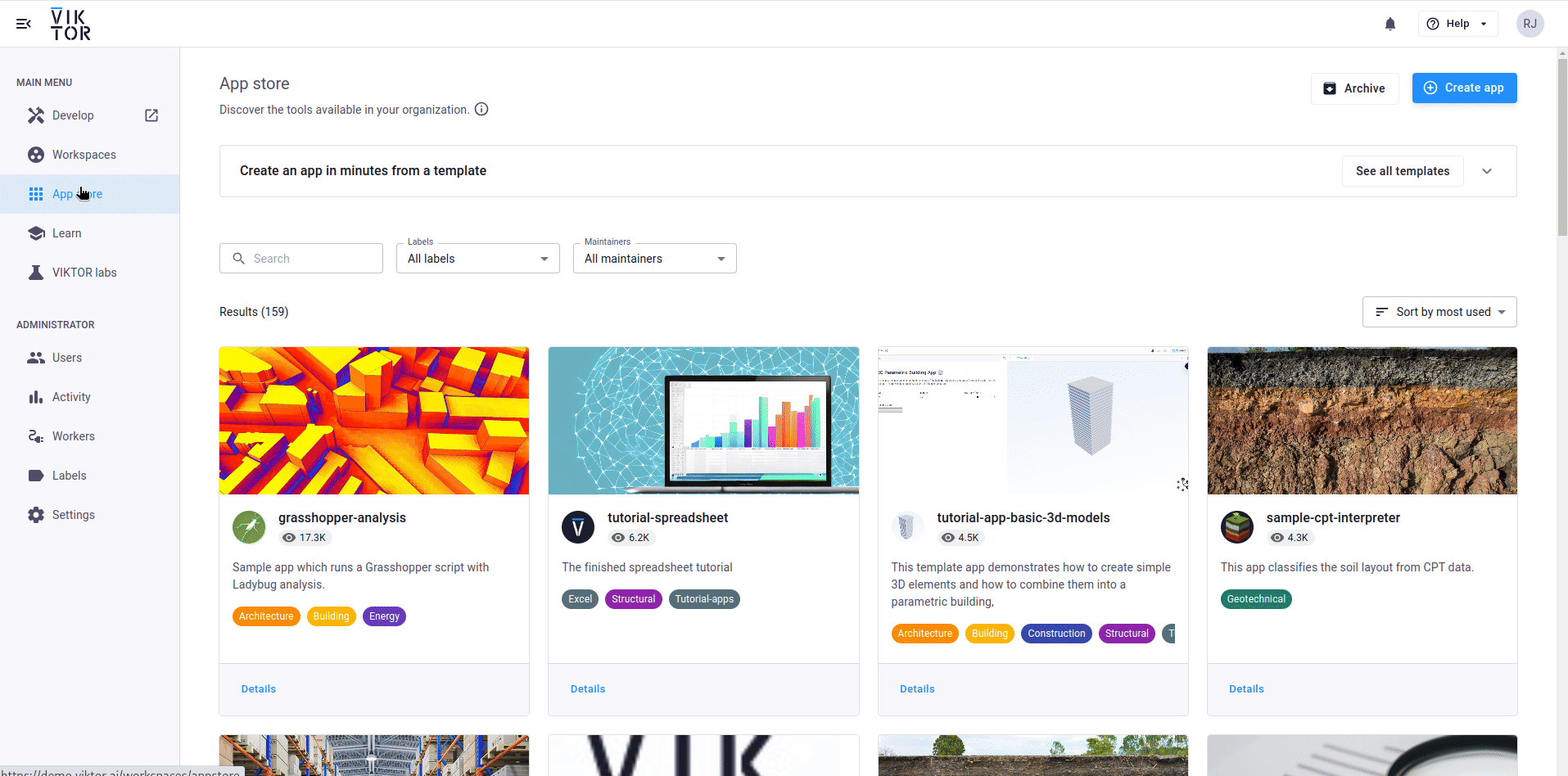Click the Search input field
This screenshot has width=1568, height=776.
(x=300, y=258)
